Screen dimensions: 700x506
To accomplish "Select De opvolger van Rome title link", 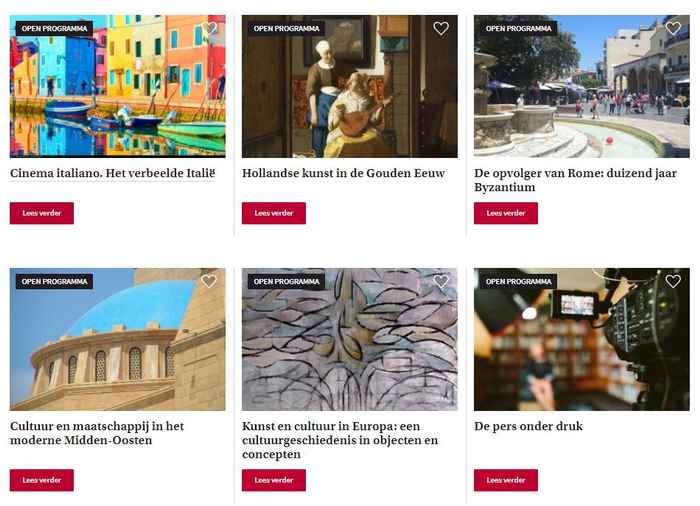I will click(x=575, y=180).
